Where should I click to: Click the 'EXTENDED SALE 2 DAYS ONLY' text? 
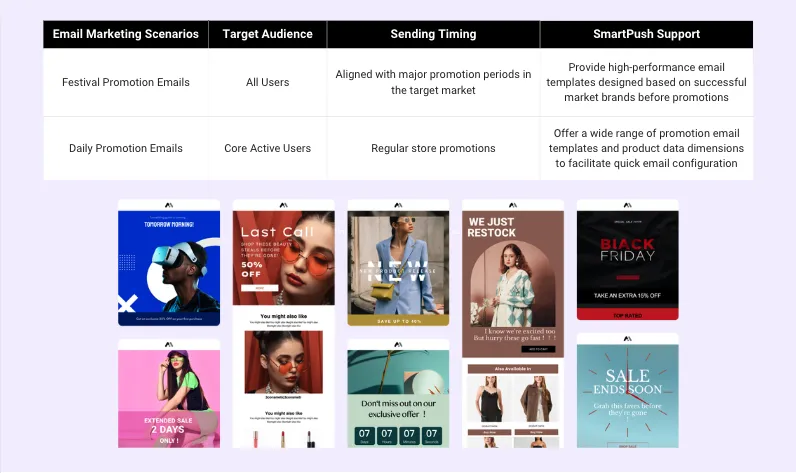coord(169,430)
